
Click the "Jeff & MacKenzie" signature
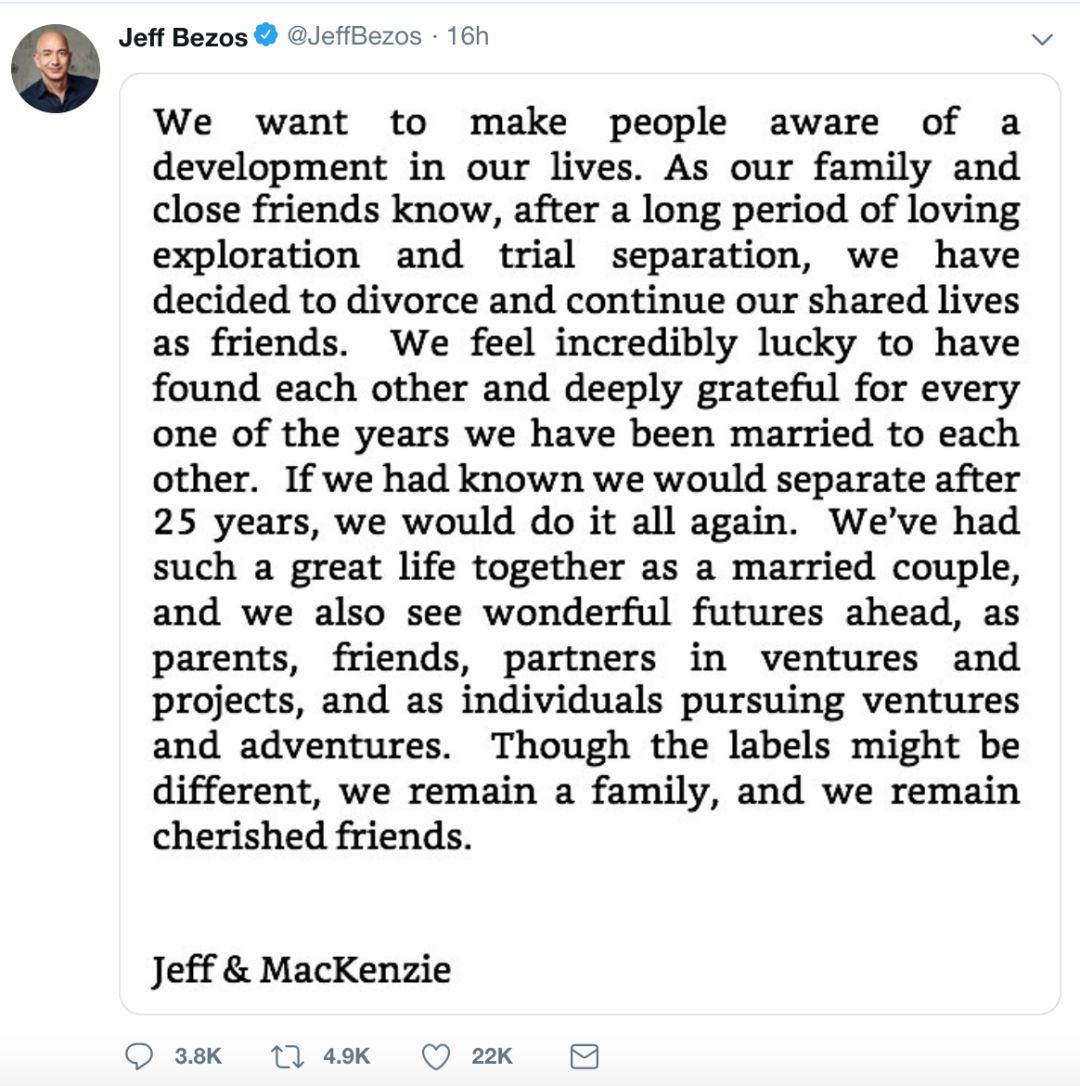(301, 969)
